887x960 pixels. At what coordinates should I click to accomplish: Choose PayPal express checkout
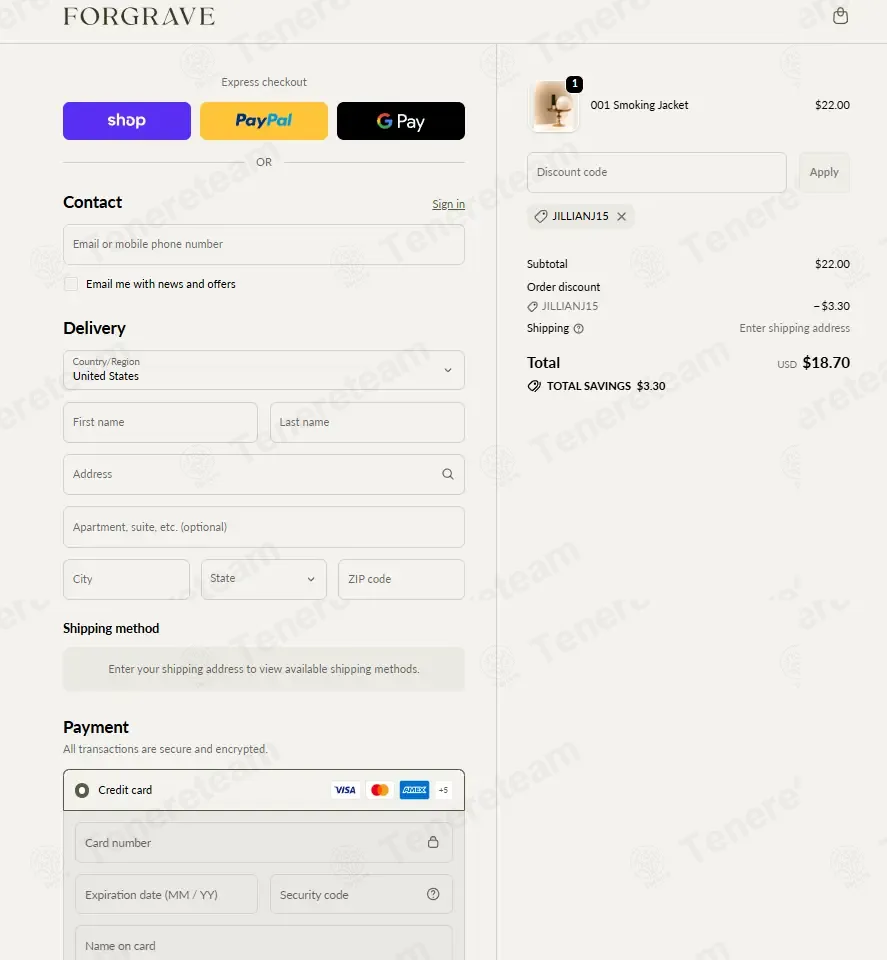click(x=264, y=121)
